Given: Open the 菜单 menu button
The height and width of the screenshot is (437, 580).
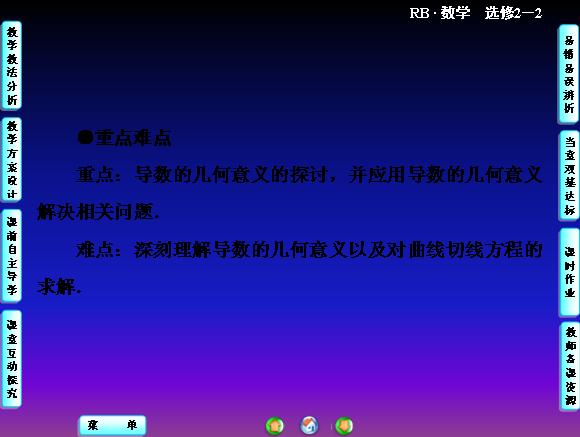Looking at the screenshot, I should (x=112, y=425).
